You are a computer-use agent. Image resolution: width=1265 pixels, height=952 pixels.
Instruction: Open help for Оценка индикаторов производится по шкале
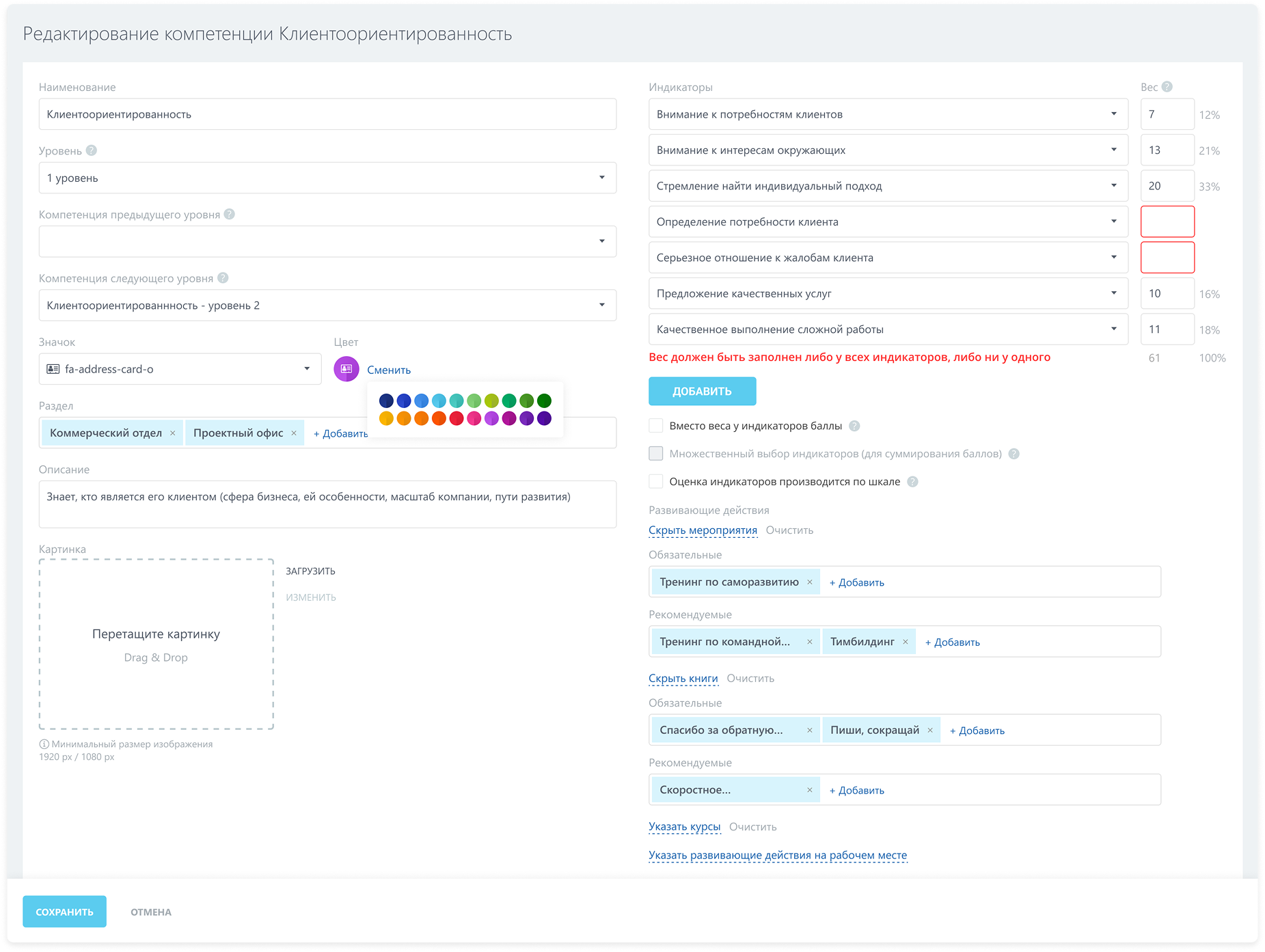[912, 482]
